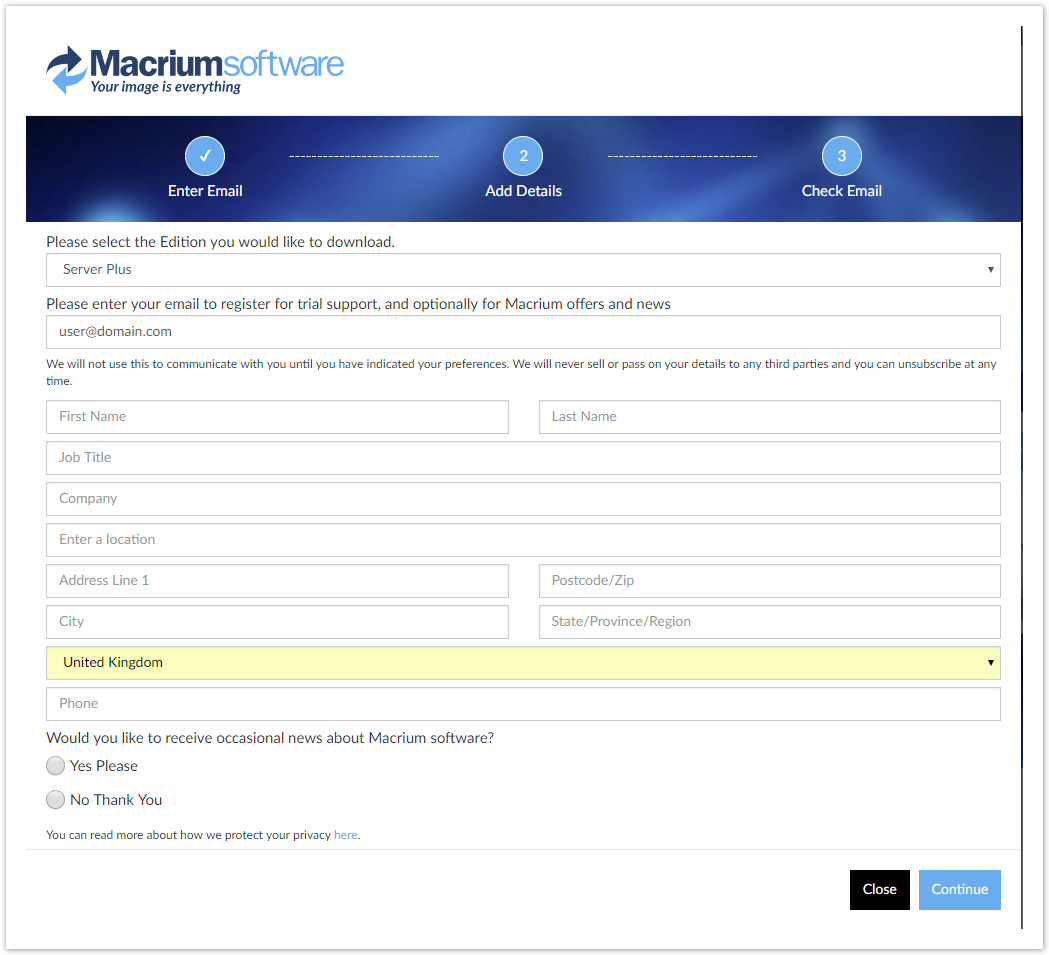Focus the email address field
1049x955 pixels.
tap(523, 332)
